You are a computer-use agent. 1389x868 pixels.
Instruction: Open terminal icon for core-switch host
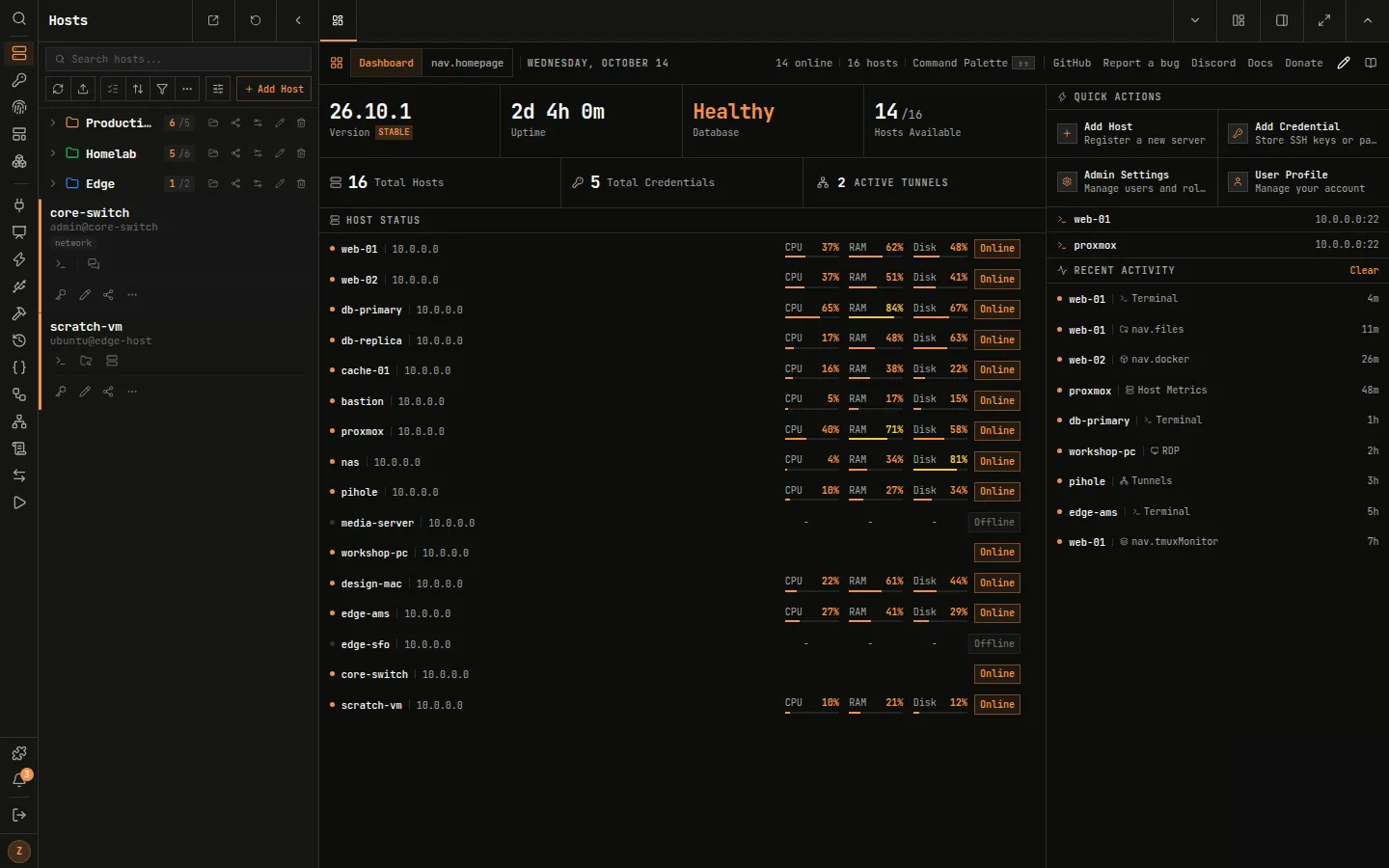(61, 263)
